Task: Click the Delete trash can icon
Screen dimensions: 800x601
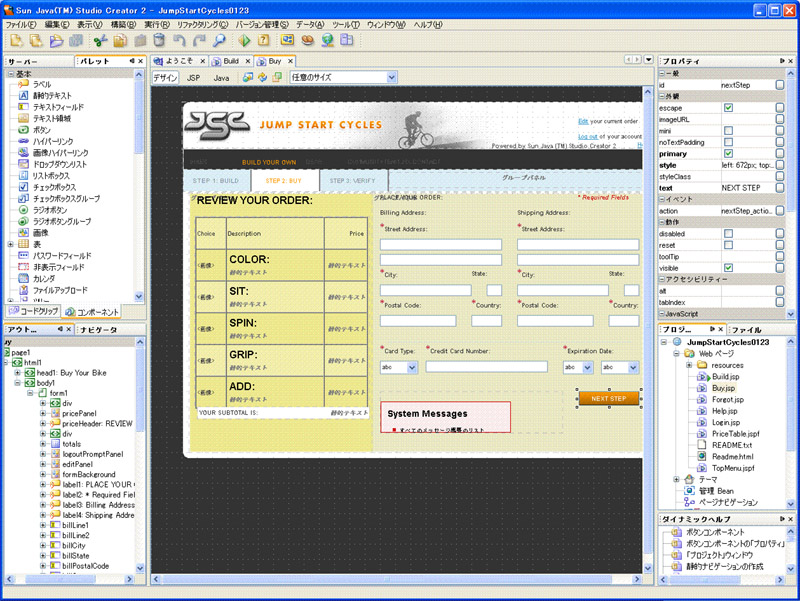Action: tap(159, 41)
